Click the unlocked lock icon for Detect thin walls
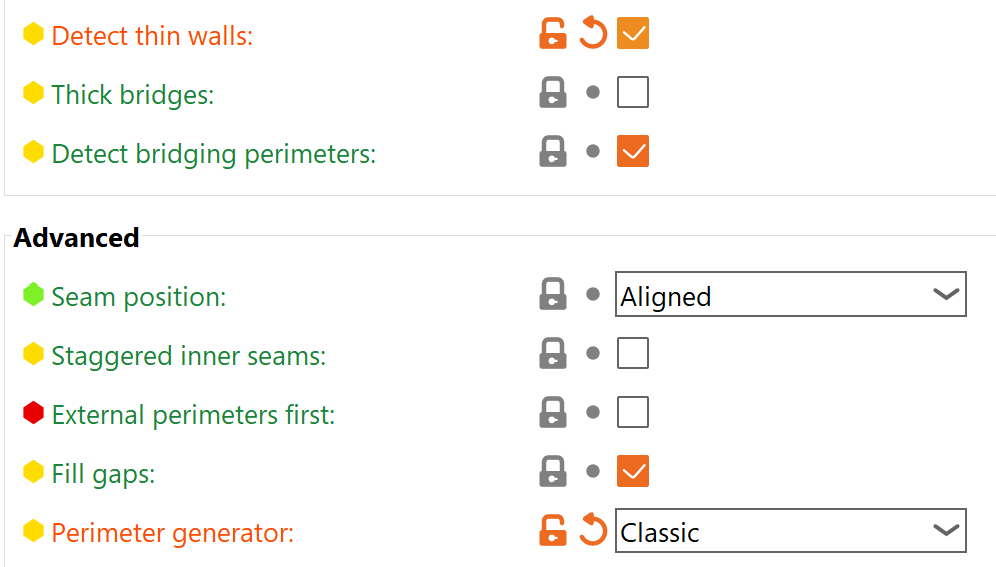 [x=553, y=34]
